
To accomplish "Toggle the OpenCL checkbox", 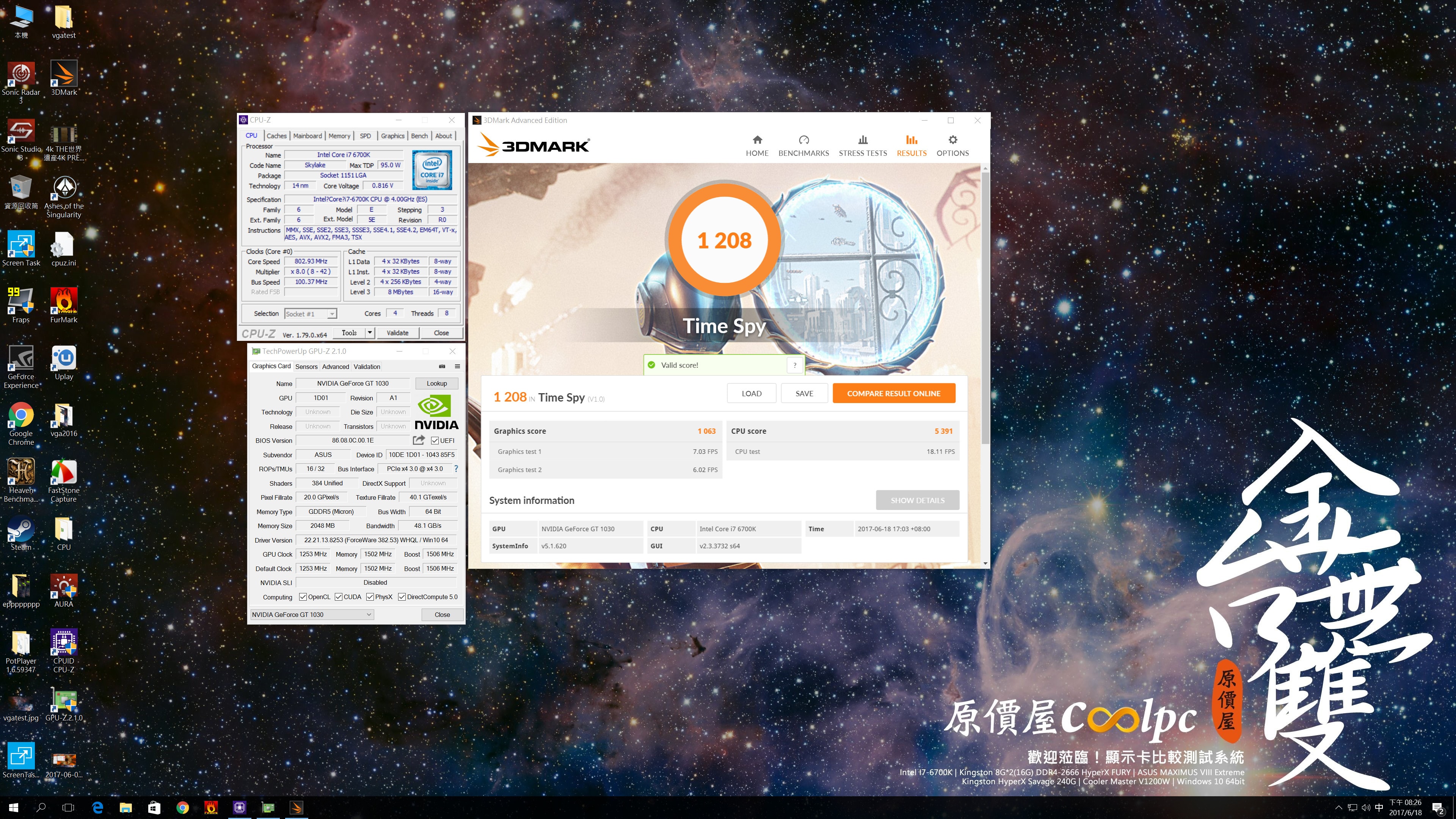I will 303,597.
